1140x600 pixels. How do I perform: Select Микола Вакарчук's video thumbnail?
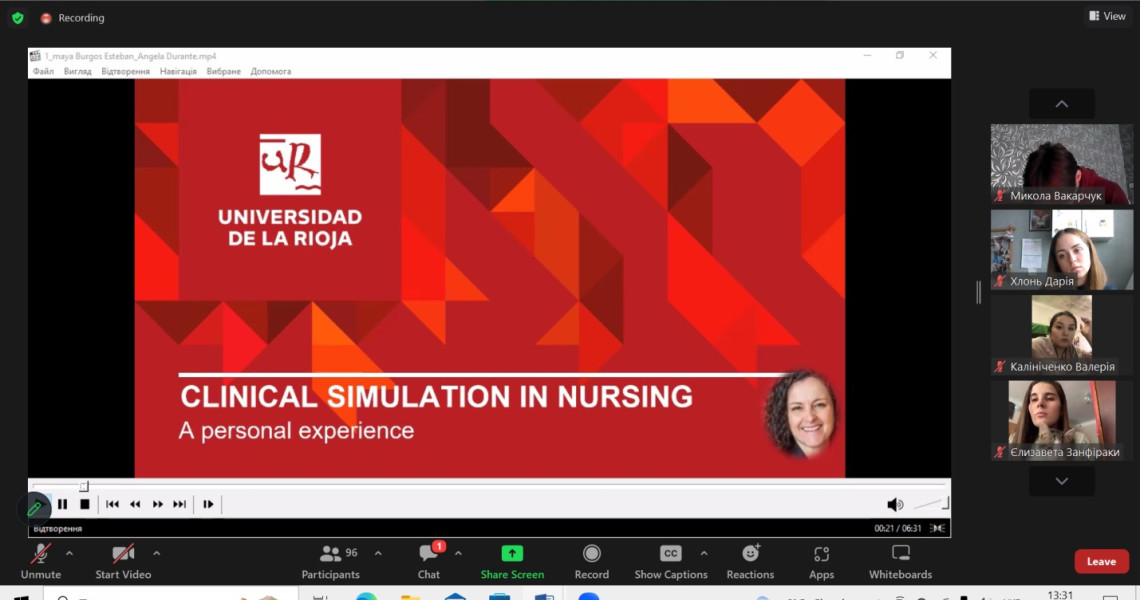point(1061,164)
